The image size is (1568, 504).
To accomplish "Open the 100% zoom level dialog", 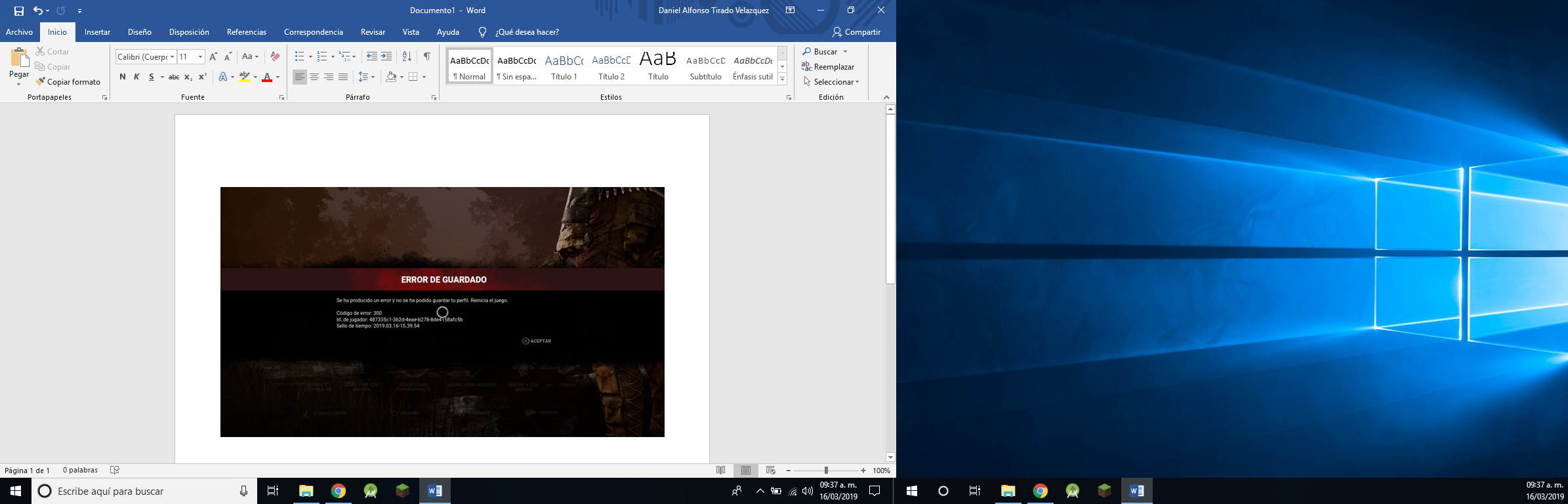I will (x=881, y=471).
